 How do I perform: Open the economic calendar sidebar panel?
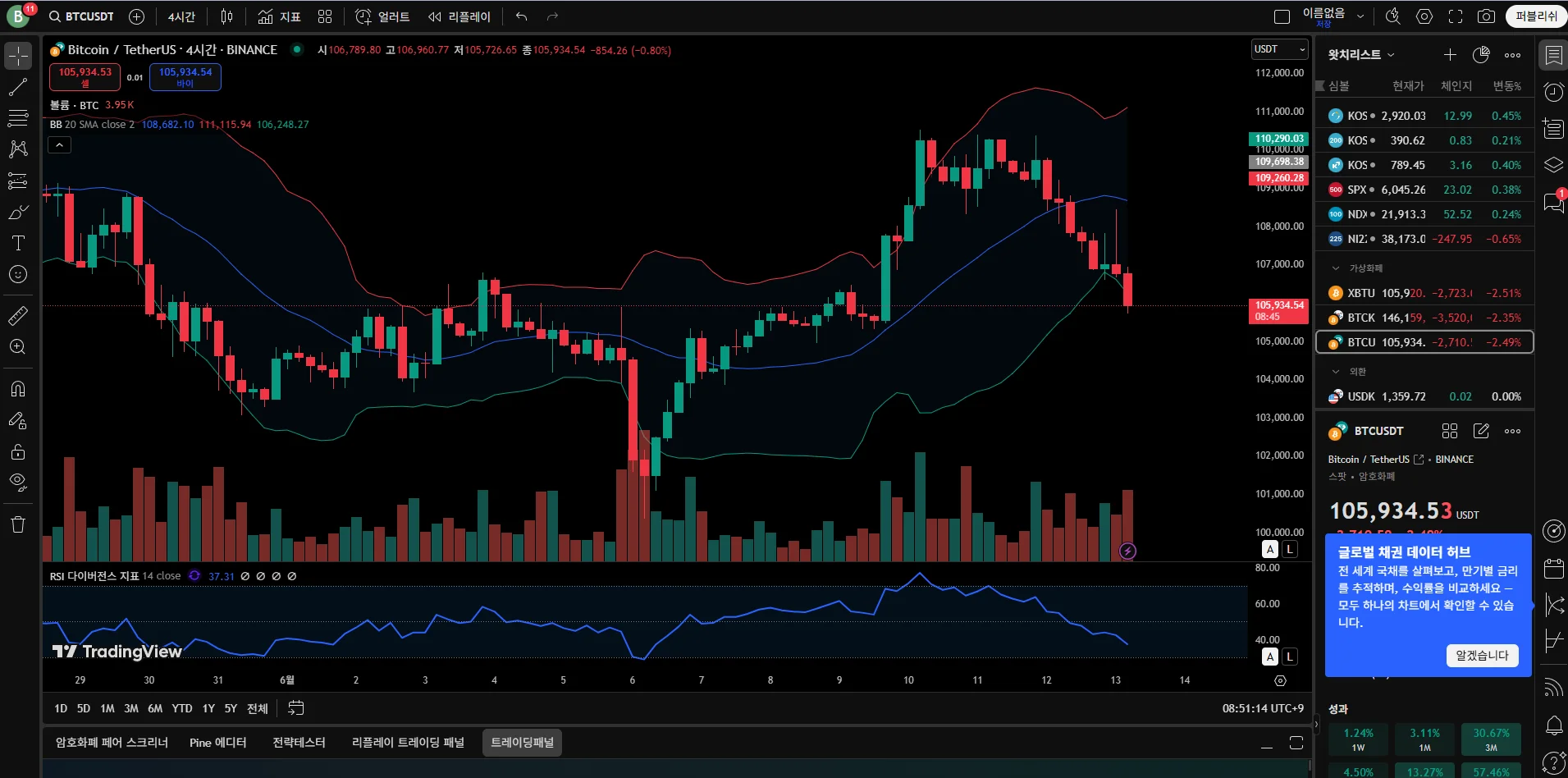1553,568
